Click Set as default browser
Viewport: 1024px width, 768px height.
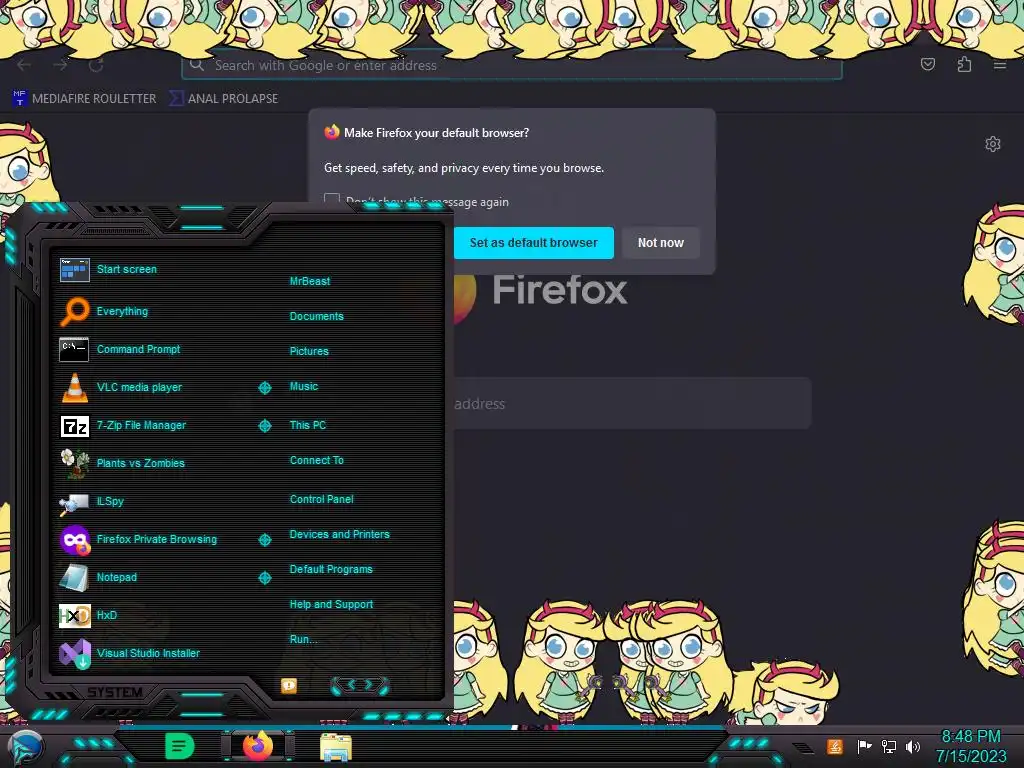(533, 243)
